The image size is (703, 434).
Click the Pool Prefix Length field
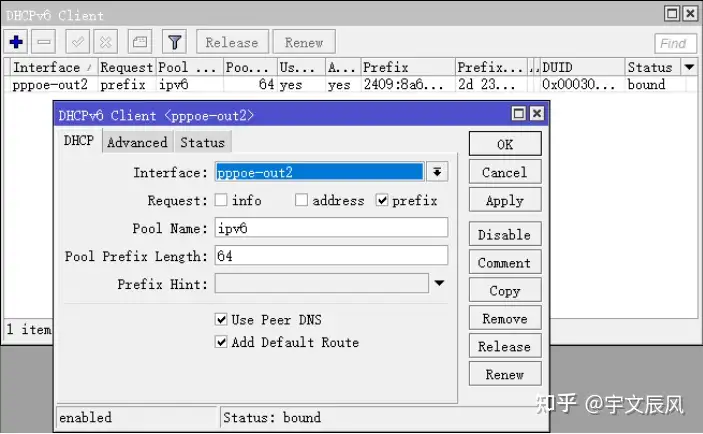pos(331,256)
